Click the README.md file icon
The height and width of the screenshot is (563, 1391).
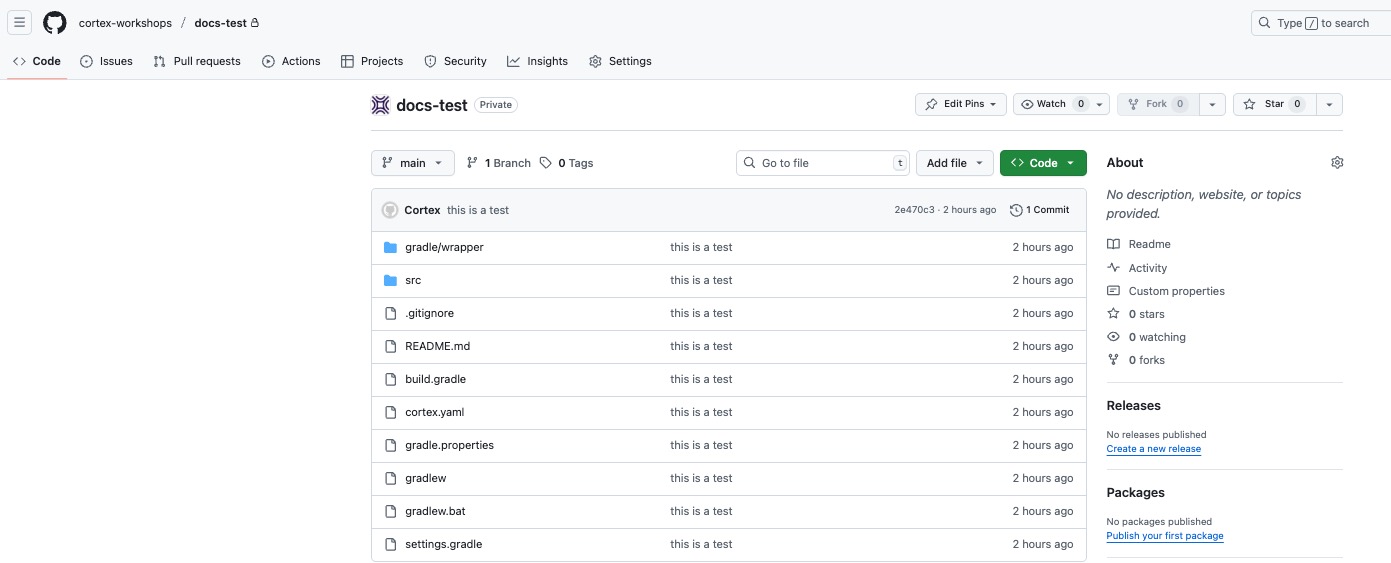(x=391, y=346)
